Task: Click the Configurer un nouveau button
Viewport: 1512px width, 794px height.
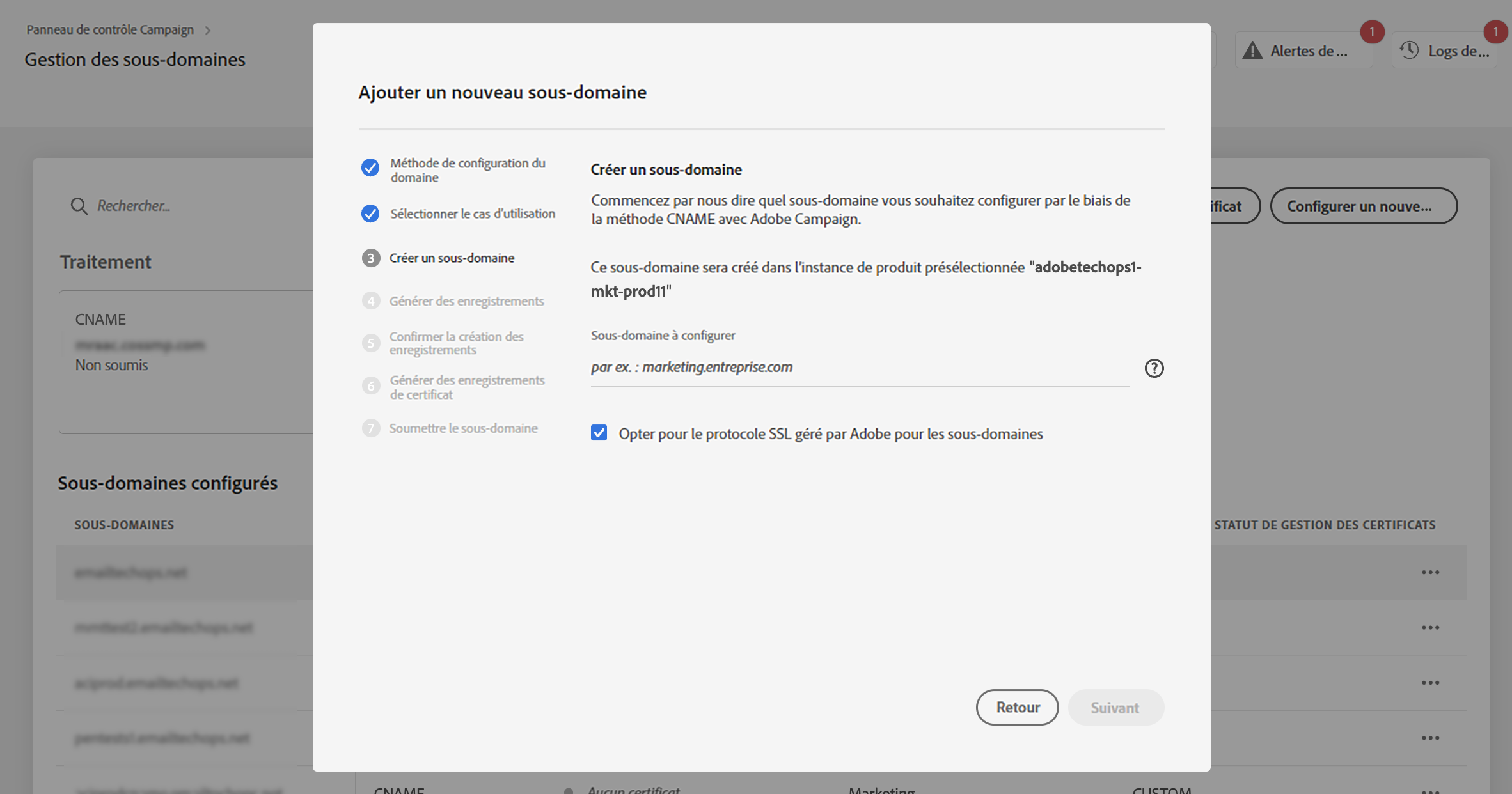Action: click(x=1363, y=206)
